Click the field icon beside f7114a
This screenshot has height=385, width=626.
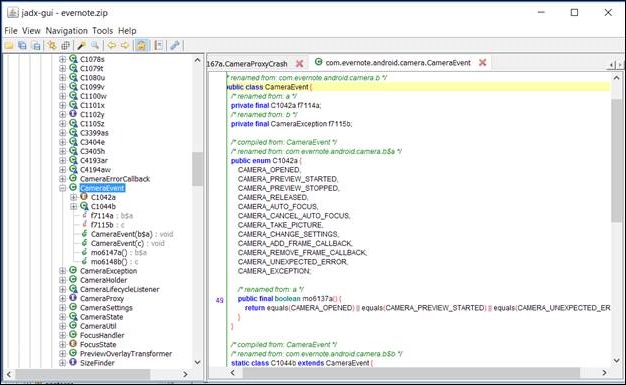tap(84, 215)
